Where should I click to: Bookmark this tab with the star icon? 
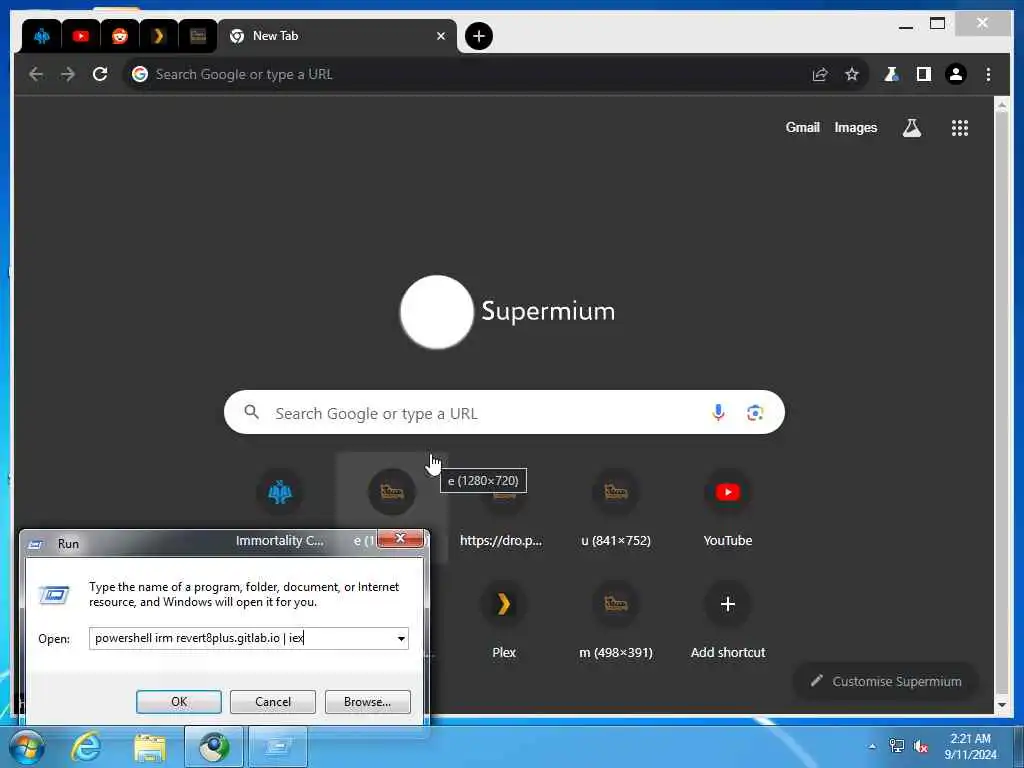click(852, 74)
